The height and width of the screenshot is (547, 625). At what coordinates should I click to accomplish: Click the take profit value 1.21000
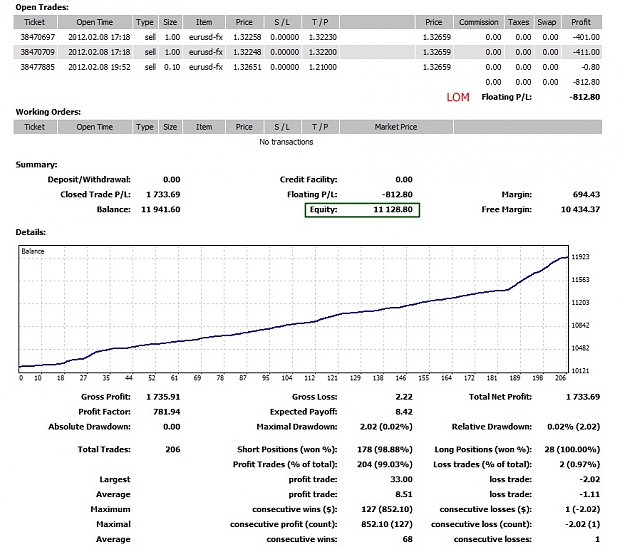(x=323, y=67)
